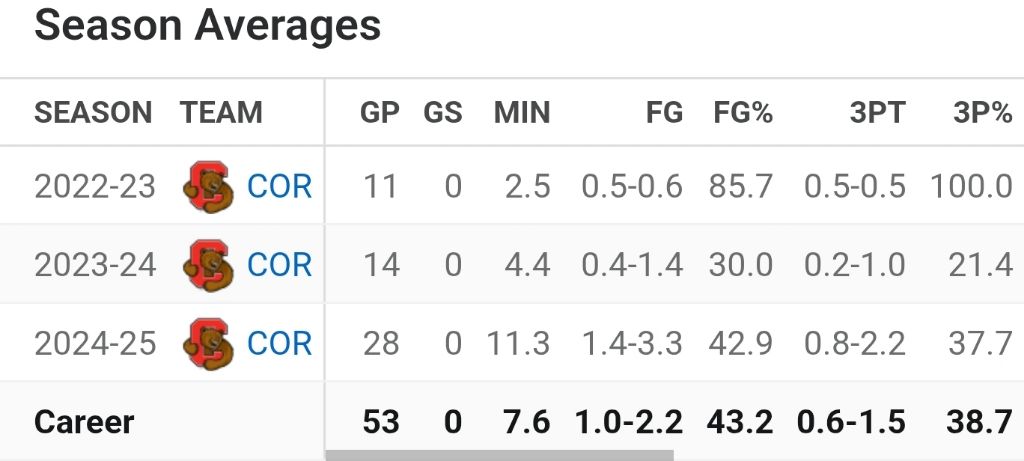The height and width of the screenshot is (461, 1024).
Task: Click the 2024-25 season cell
Action: point(95,344)
